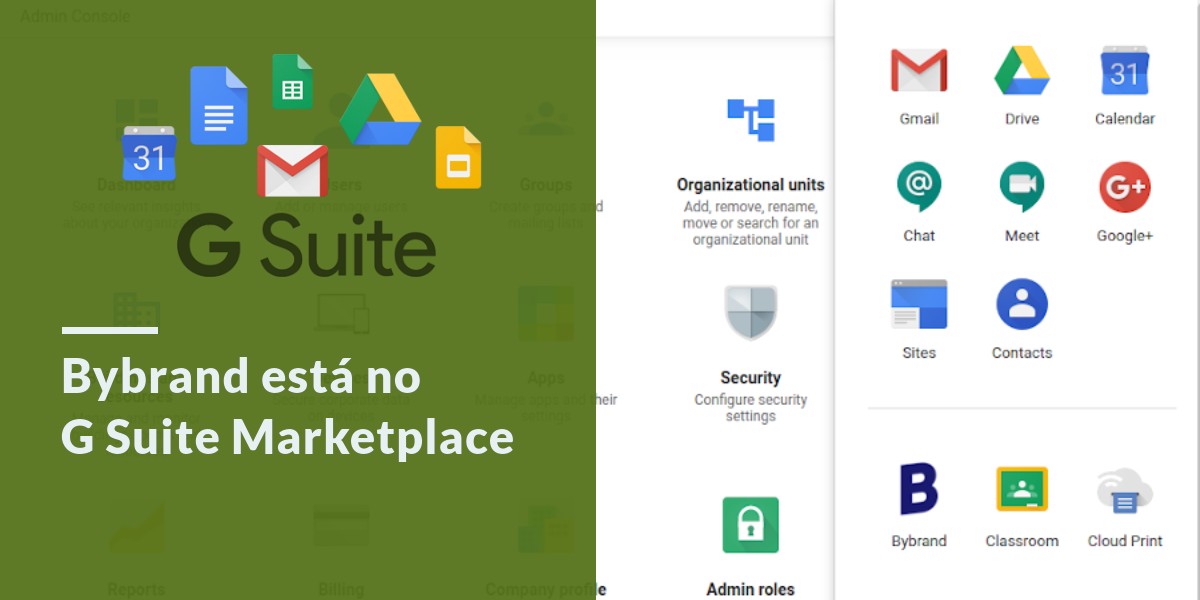The height and width of the screenshot is (600, 1200).
Task: Open the Google+ app icon
Action: [x=1124, y=187]
